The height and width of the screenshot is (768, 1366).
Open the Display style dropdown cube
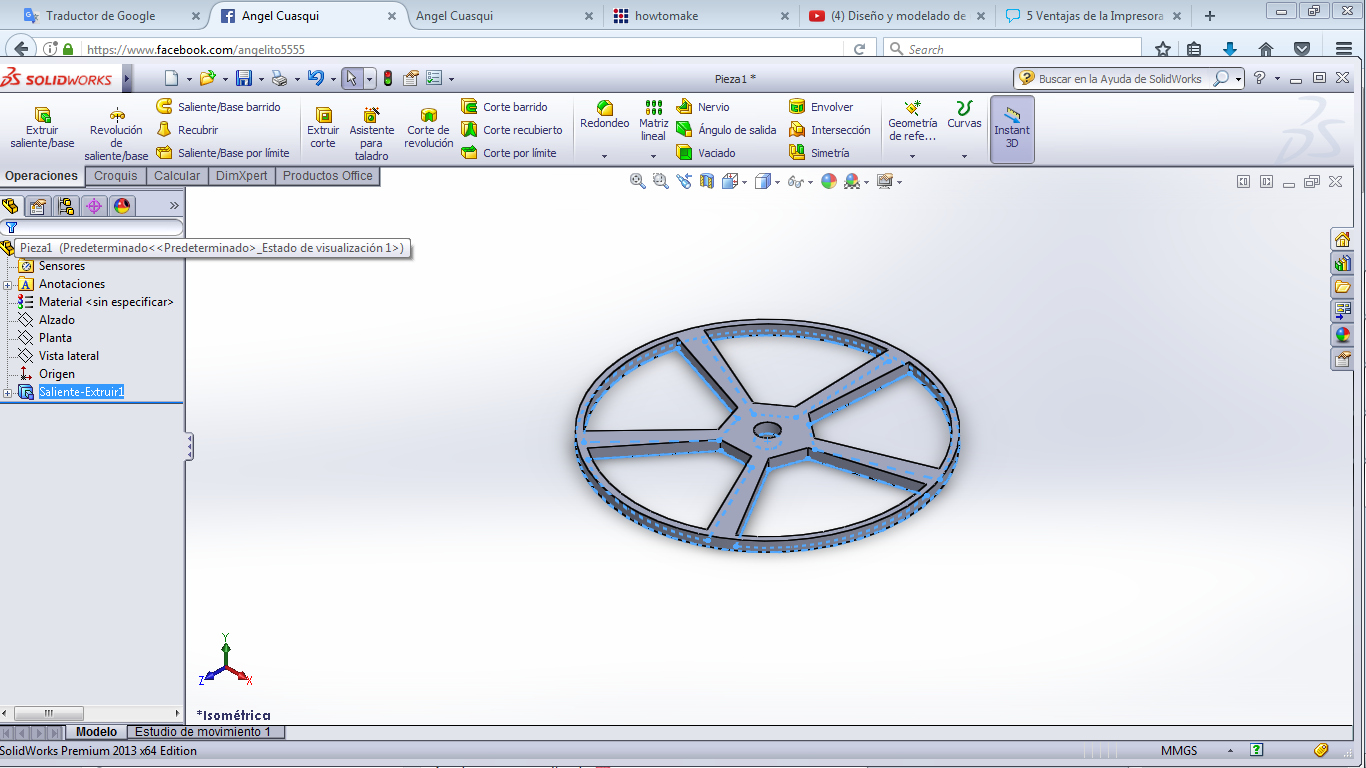tap(766, 181)
